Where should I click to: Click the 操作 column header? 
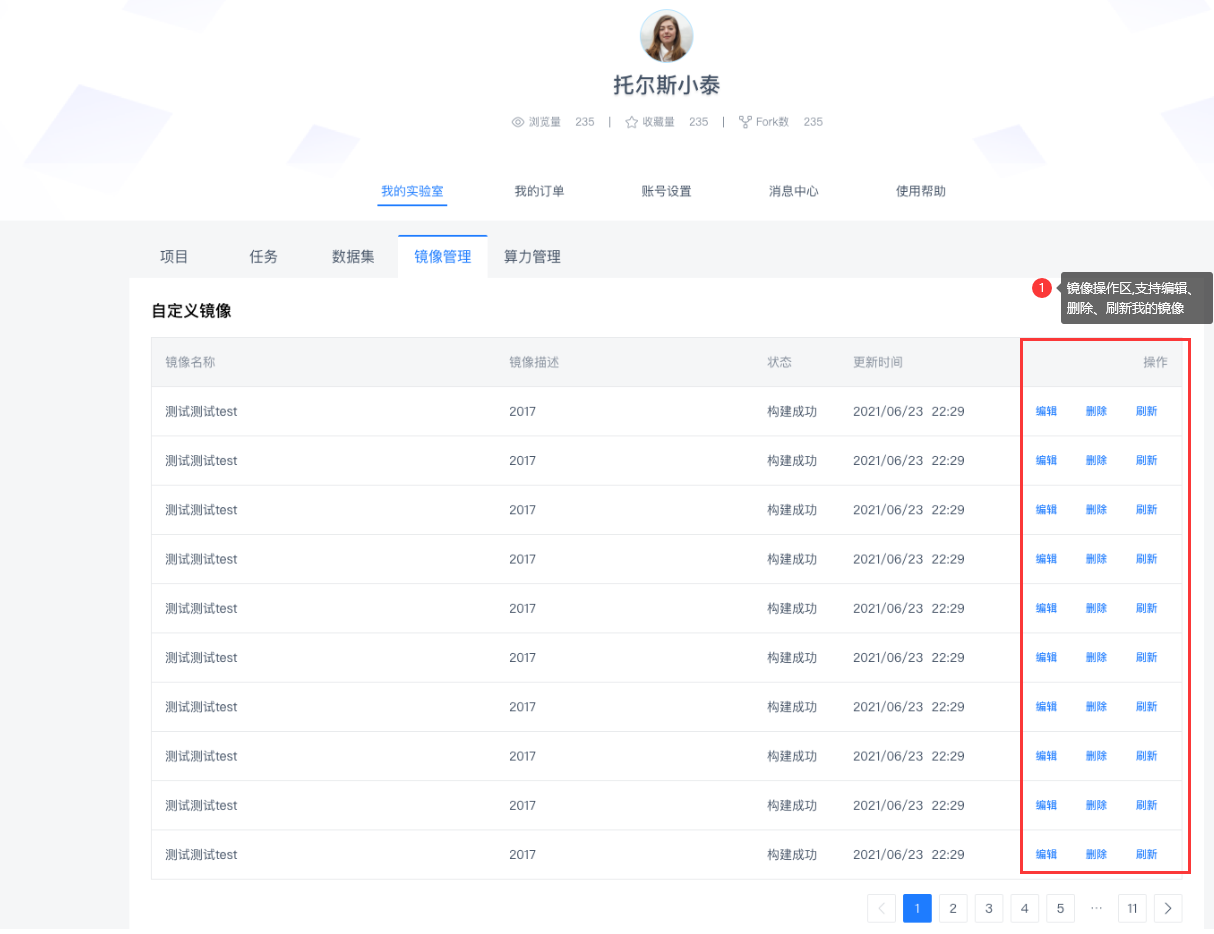coord(1155,362)
